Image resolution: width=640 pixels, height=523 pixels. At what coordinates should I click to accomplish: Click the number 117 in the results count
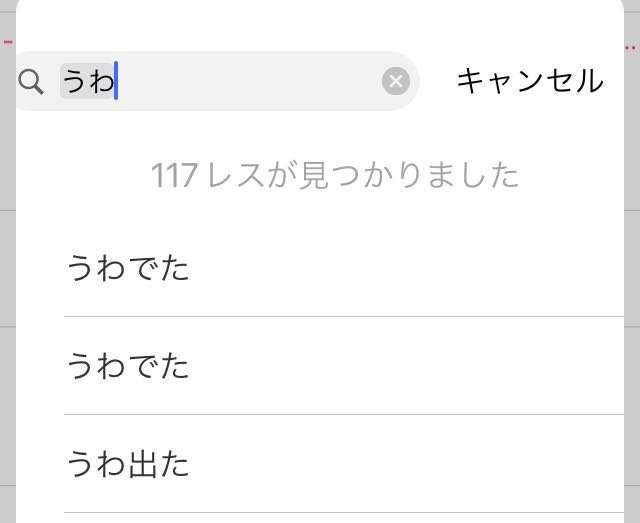[174, 176]
